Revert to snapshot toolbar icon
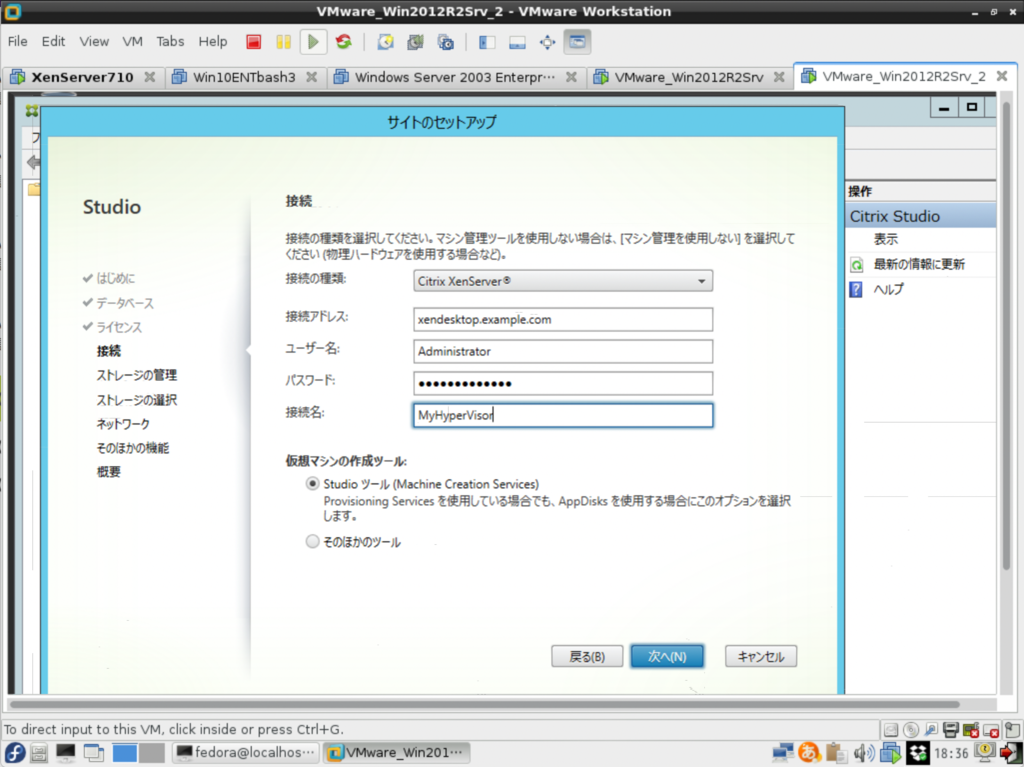The image size is (1024, 767). point(415,42)
